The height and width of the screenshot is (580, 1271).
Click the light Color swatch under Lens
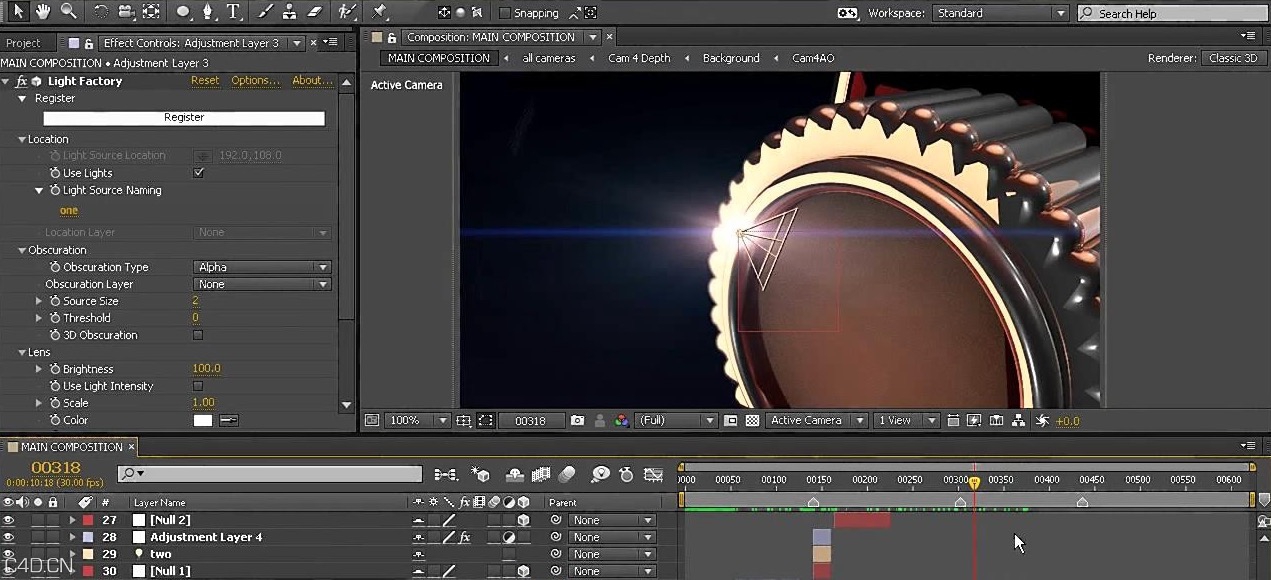[x=201, y=418]
